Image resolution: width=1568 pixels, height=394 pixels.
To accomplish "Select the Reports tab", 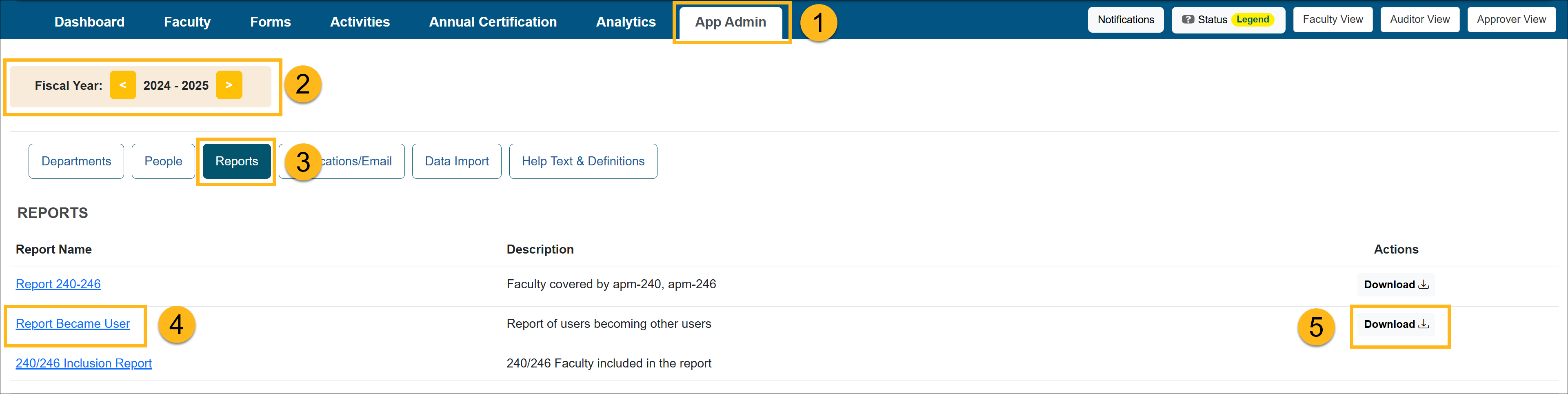I will tap(236, 161).
